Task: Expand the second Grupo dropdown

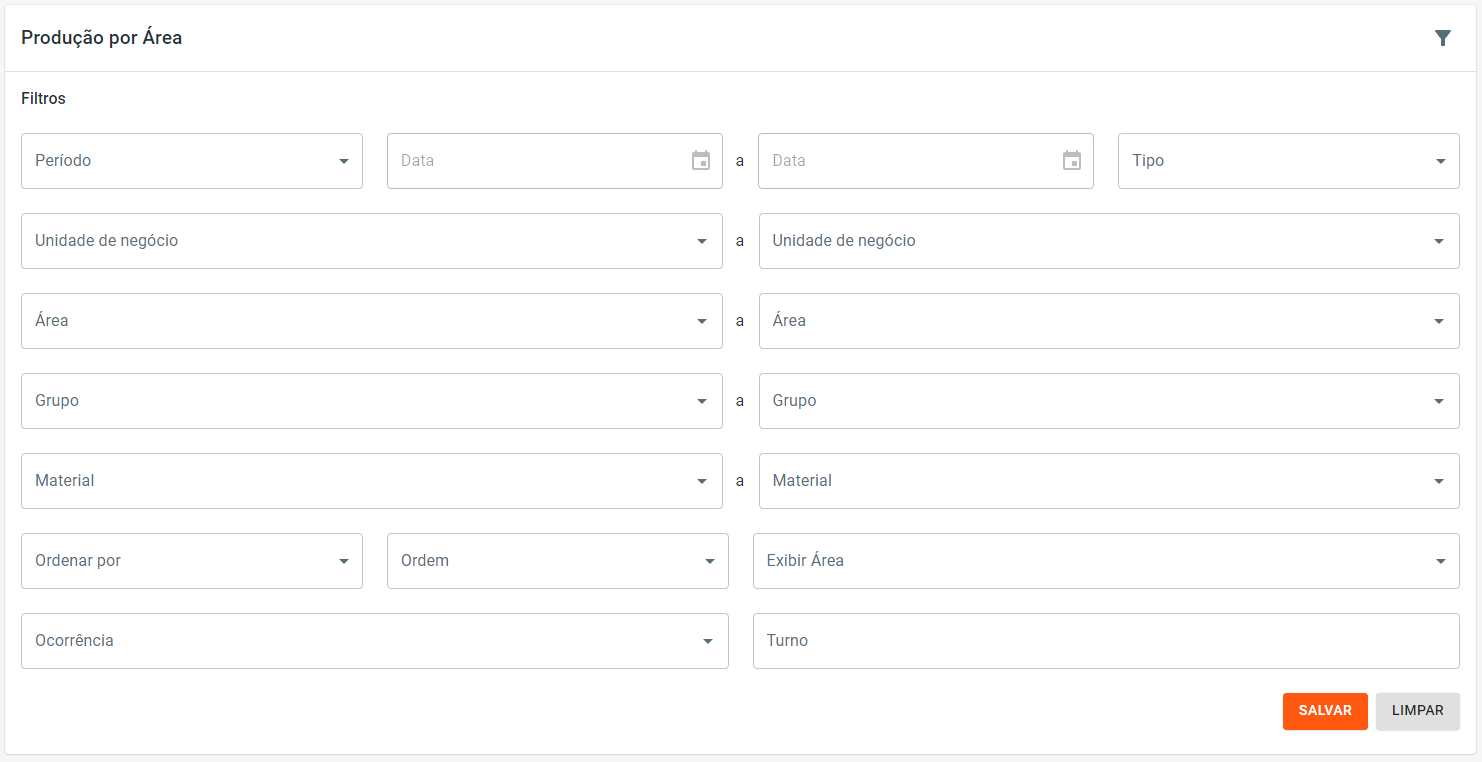Action: [1109, 401]
